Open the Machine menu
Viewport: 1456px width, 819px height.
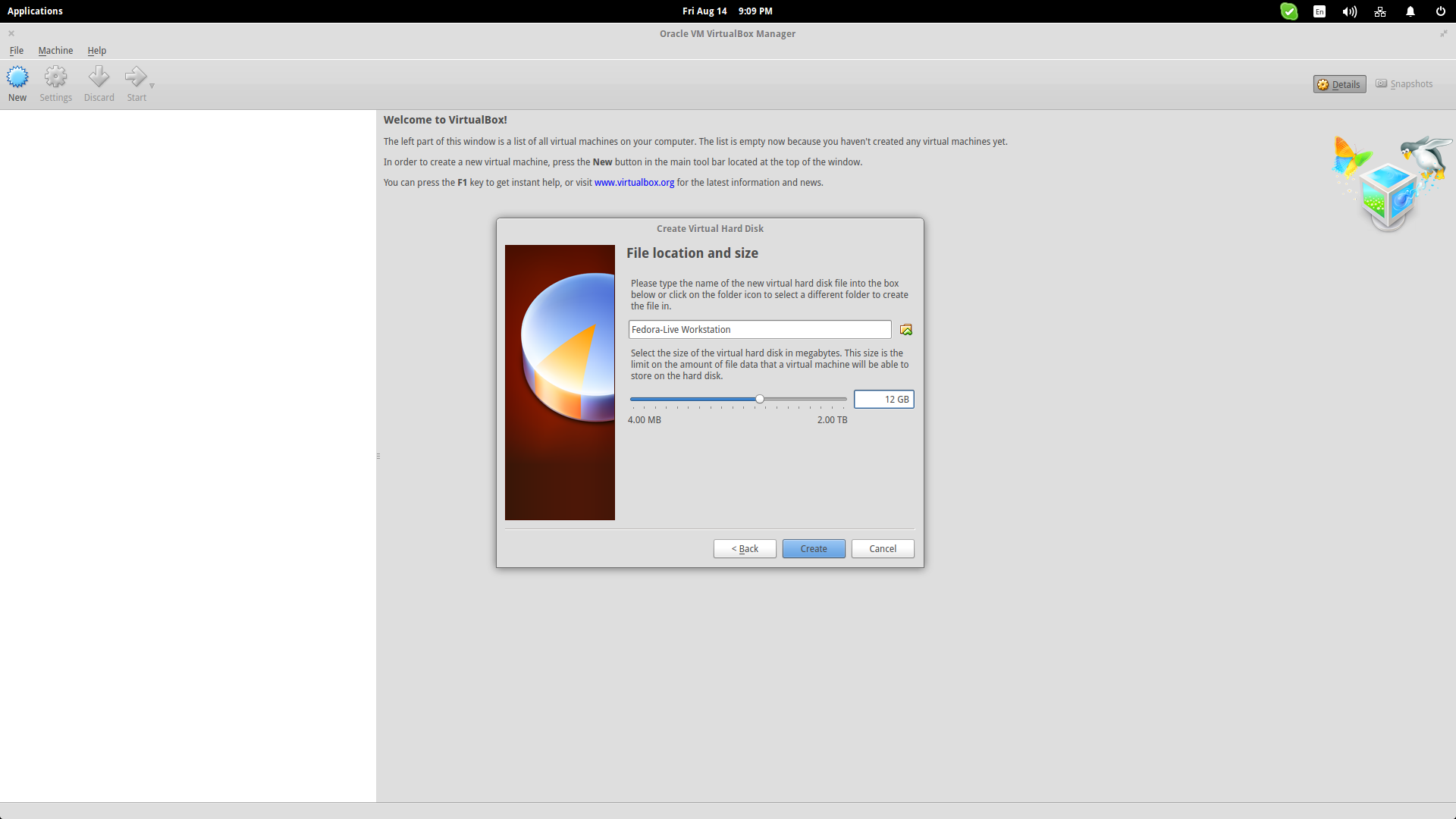coord(55,51)
